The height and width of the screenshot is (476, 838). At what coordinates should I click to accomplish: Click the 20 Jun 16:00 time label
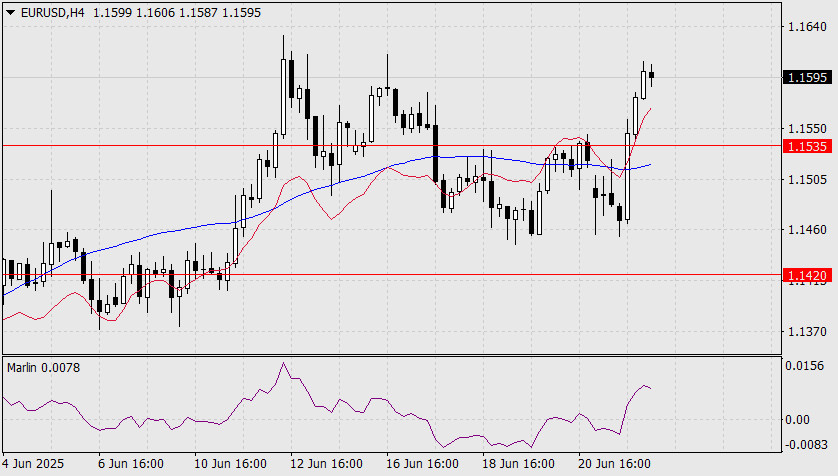pyautogui.click(x=614, y=463)
